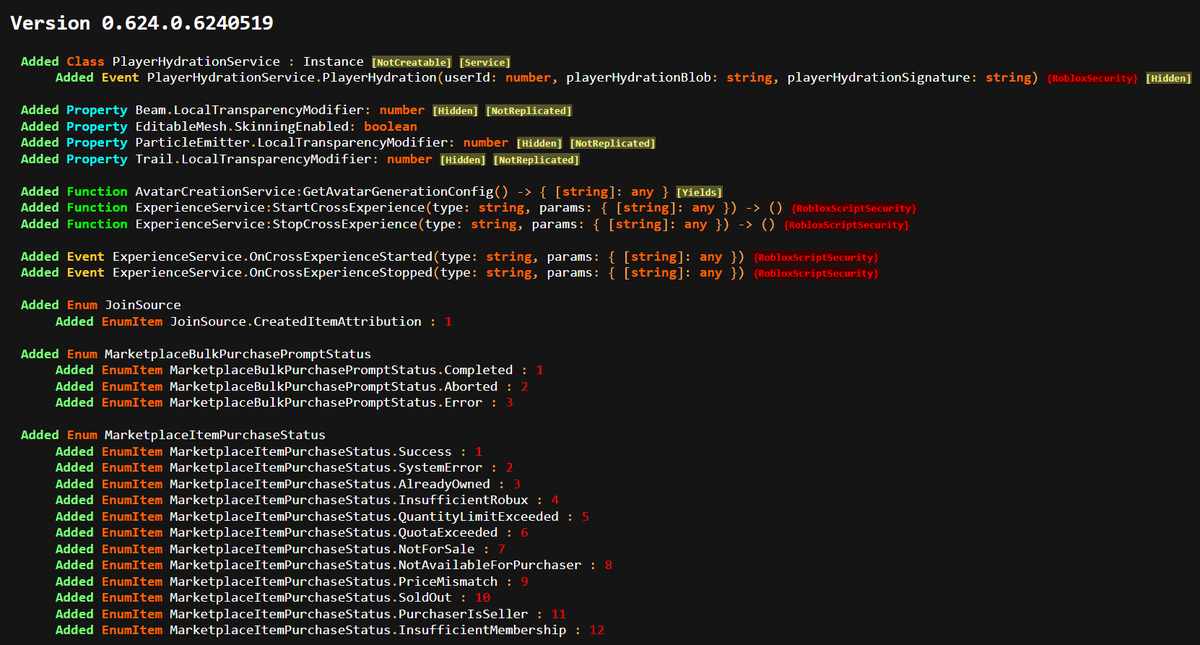Viewport: 1200px width, 645px height.
Task: Click the Yields tag on GetAvatarGenerationConfig
Action: tap(700, 192)
